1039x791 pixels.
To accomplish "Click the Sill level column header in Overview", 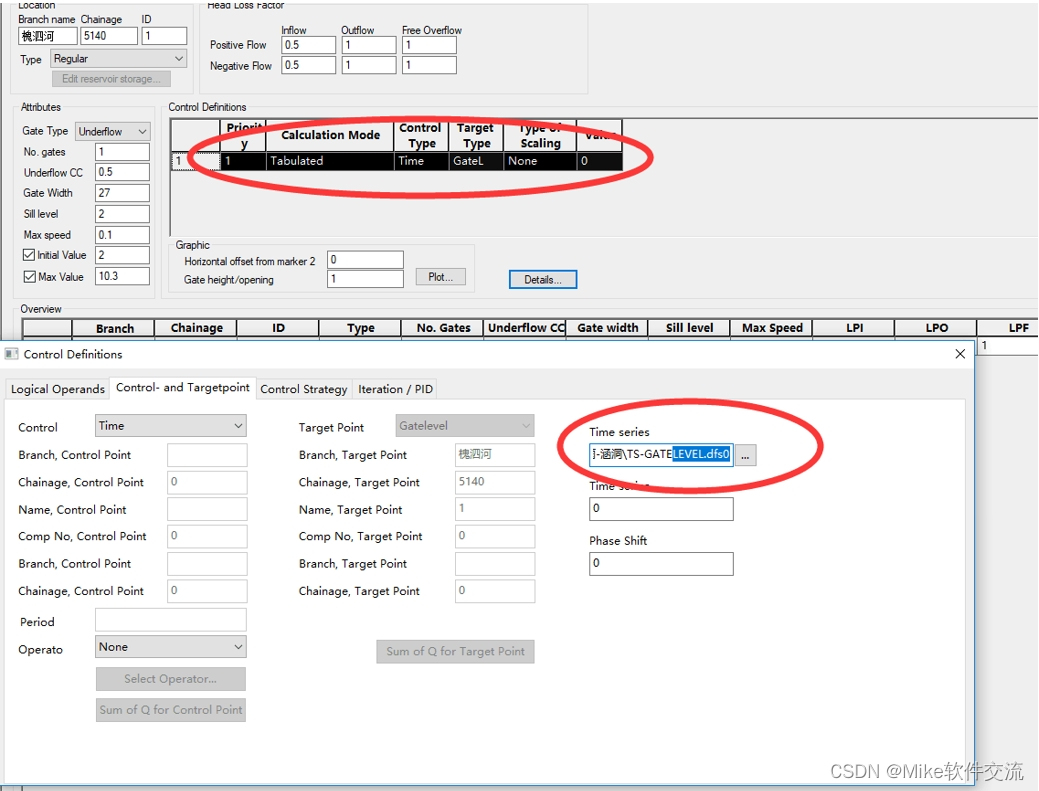I will click(x=689, y=329).
